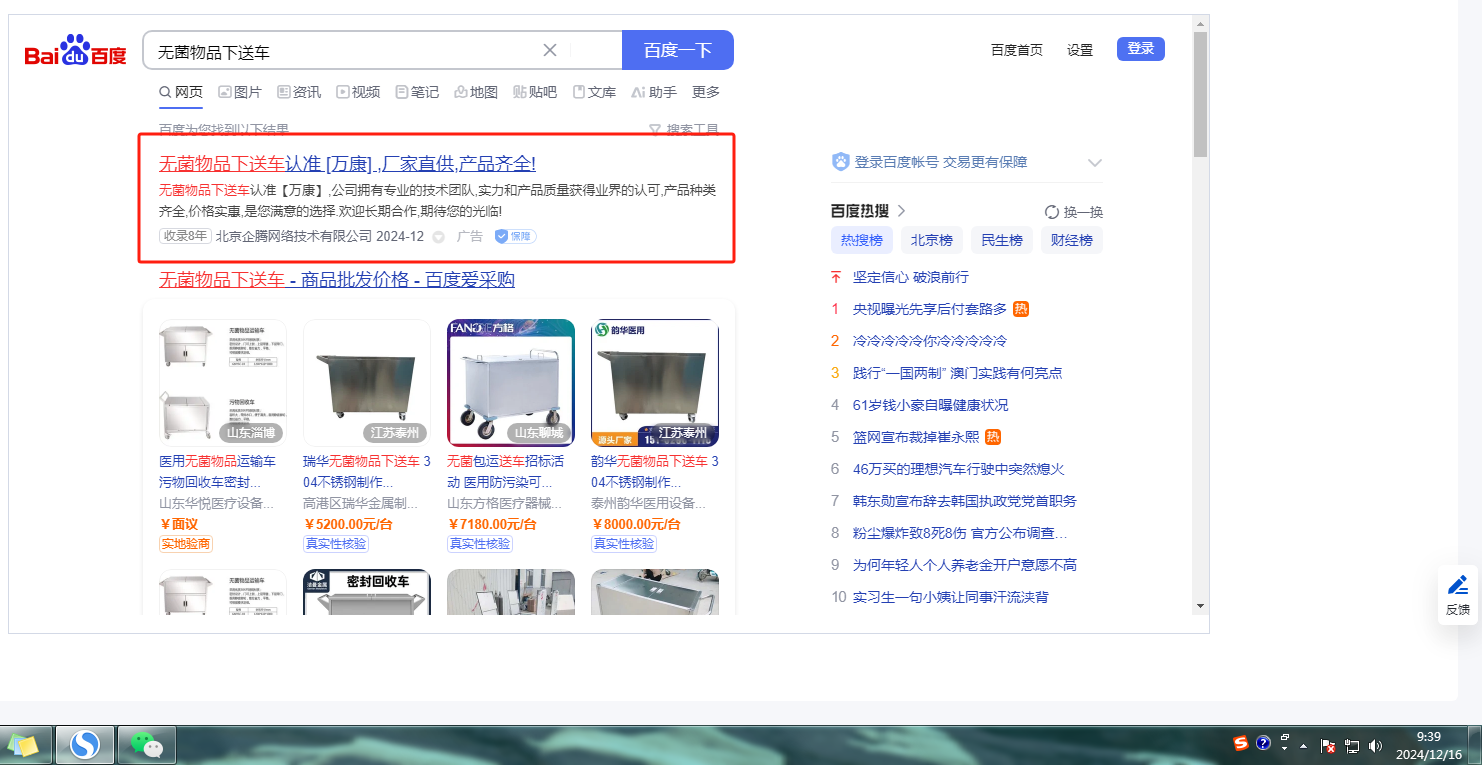The height and width of the screenshot is (765, 1482).
Task: Open the Action Center flag tray icon
Action: (1329, 746)
